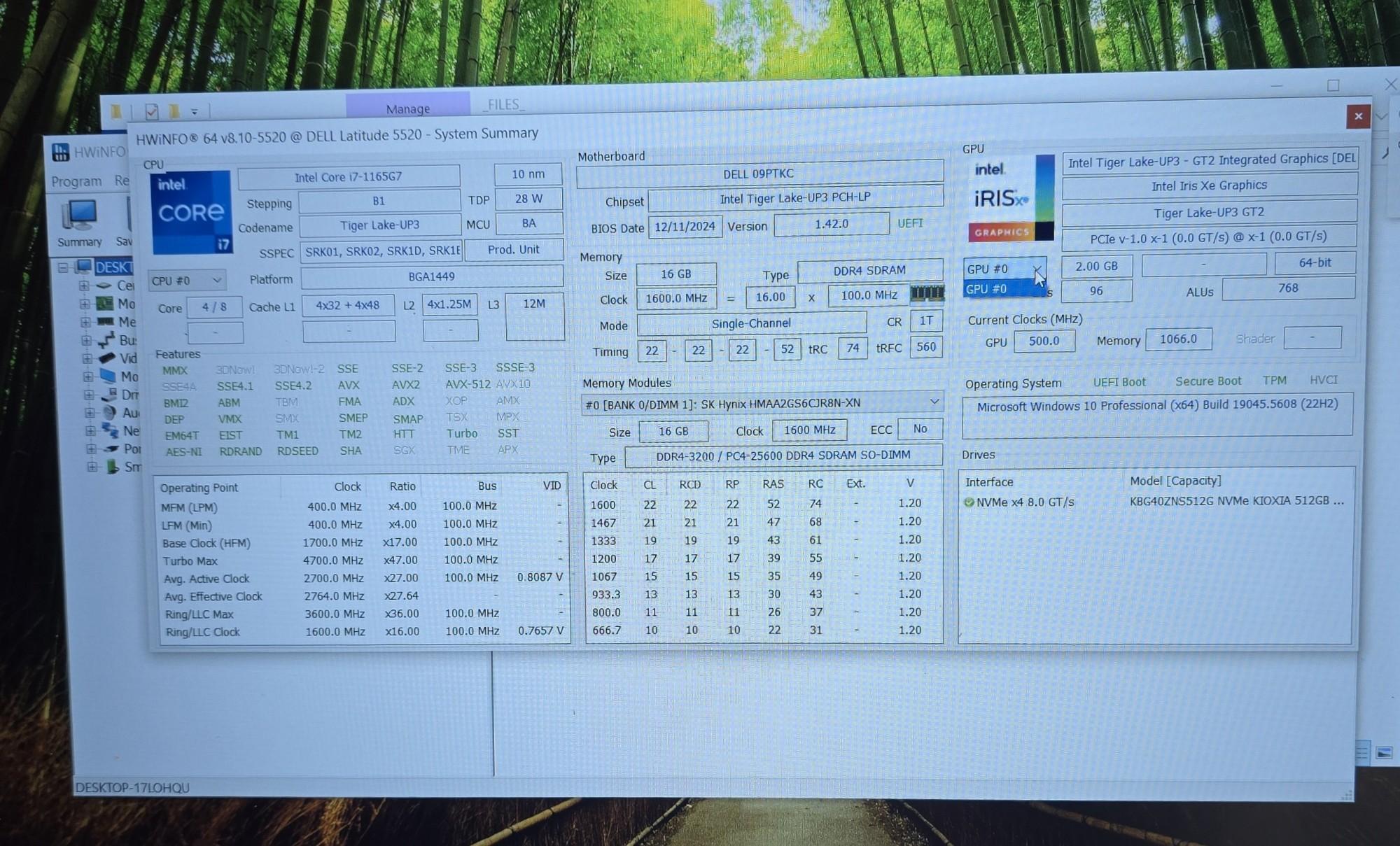This screenshot has width=1400, height=846.
Task: Select the Central Processor tree icon
Action: point(105,285)
